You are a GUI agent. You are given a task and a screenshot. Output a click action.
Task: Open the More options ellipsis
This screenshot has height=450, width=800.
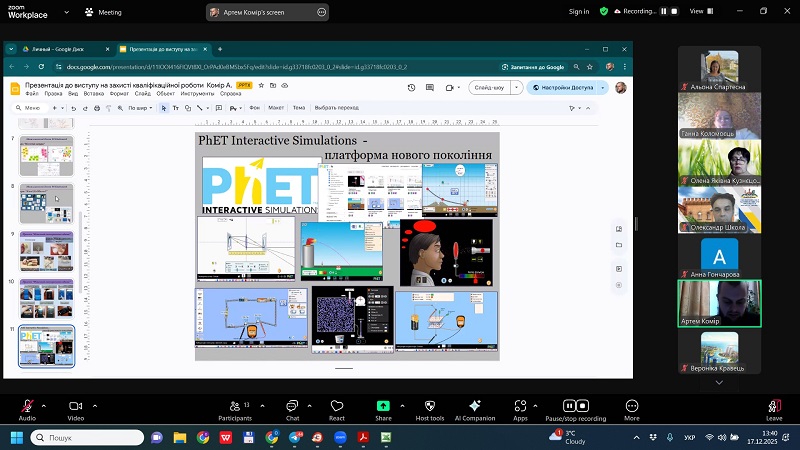(x=631, y=405)
